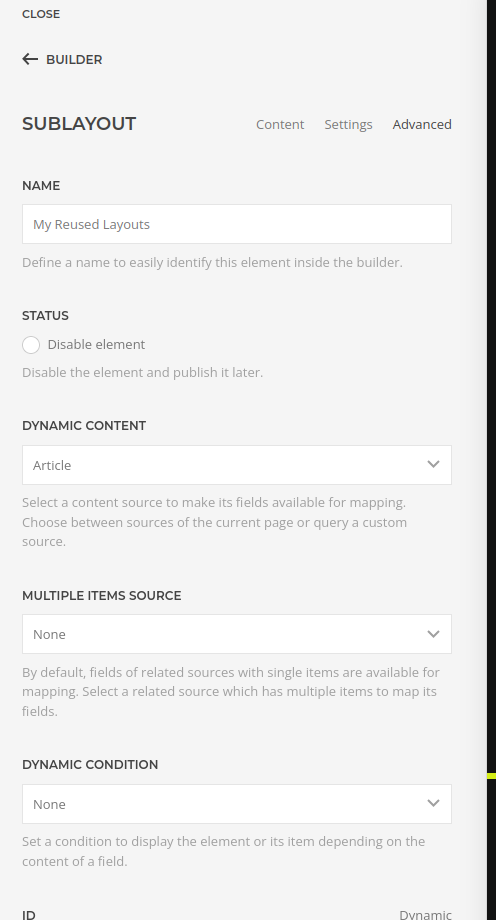Click the CLOSE link at the top

(x=41, y=14)
